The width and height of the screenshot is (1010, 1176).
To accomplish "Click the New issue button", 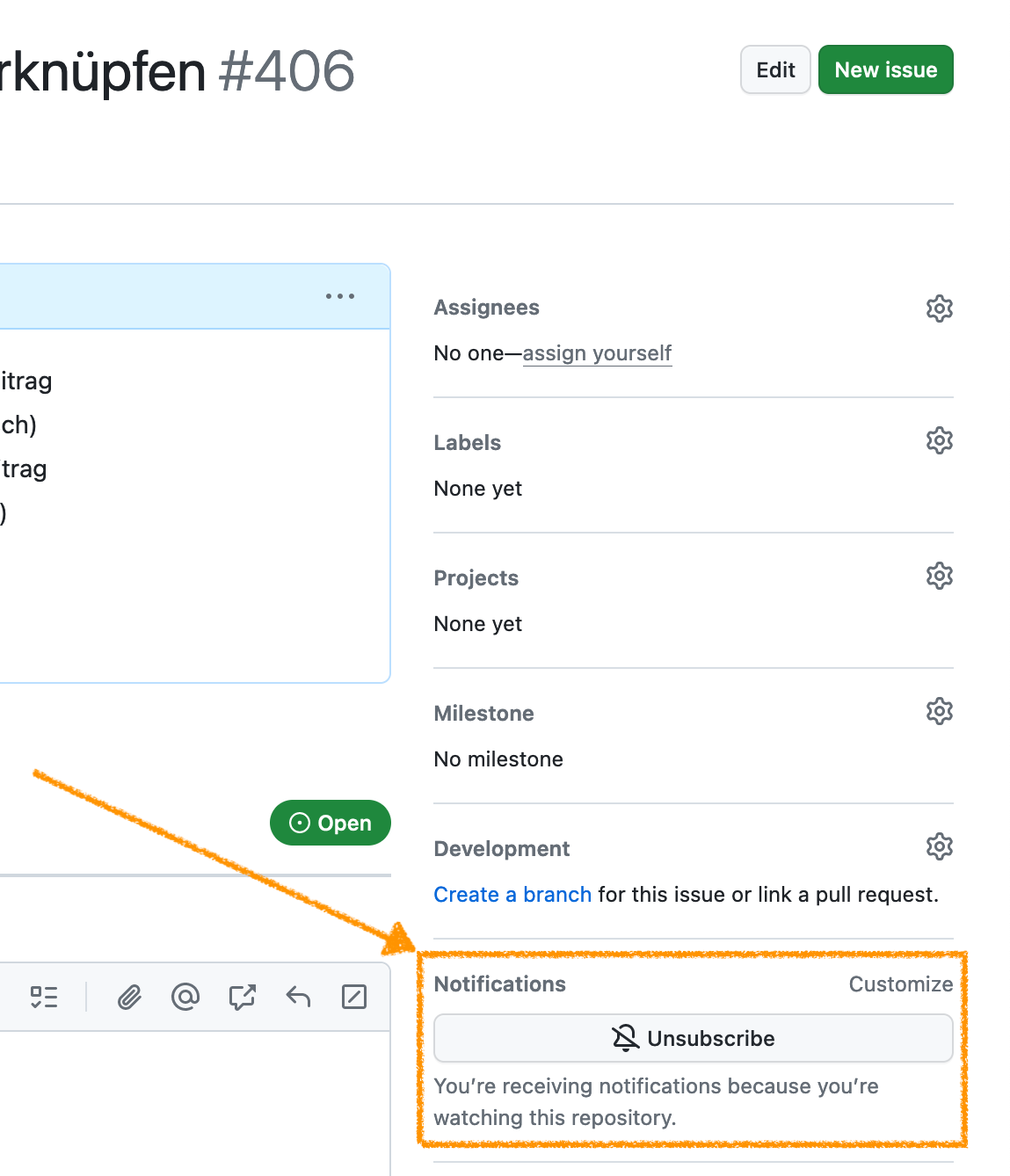I will (x=885, y=69).
